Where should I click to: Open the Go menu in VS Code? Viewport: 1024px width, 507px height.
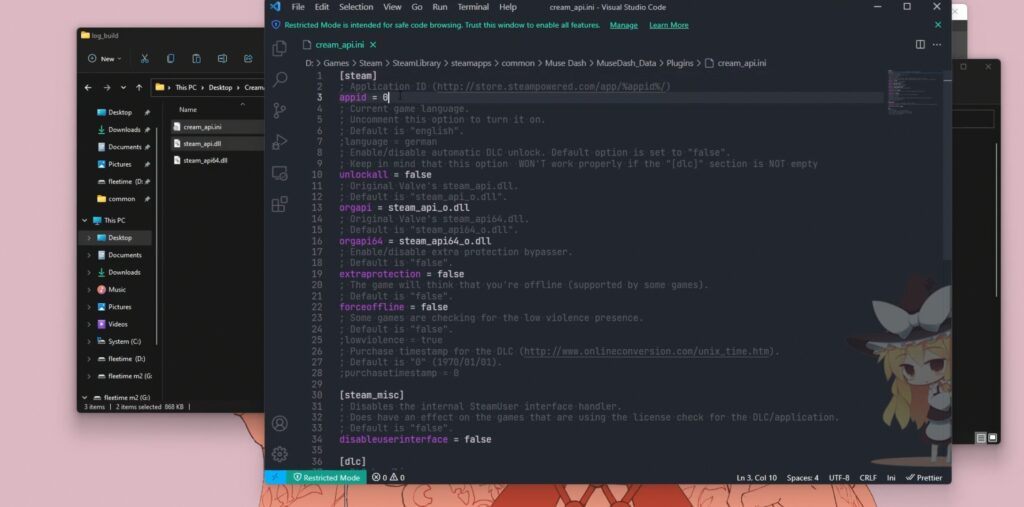click(417, 7)
